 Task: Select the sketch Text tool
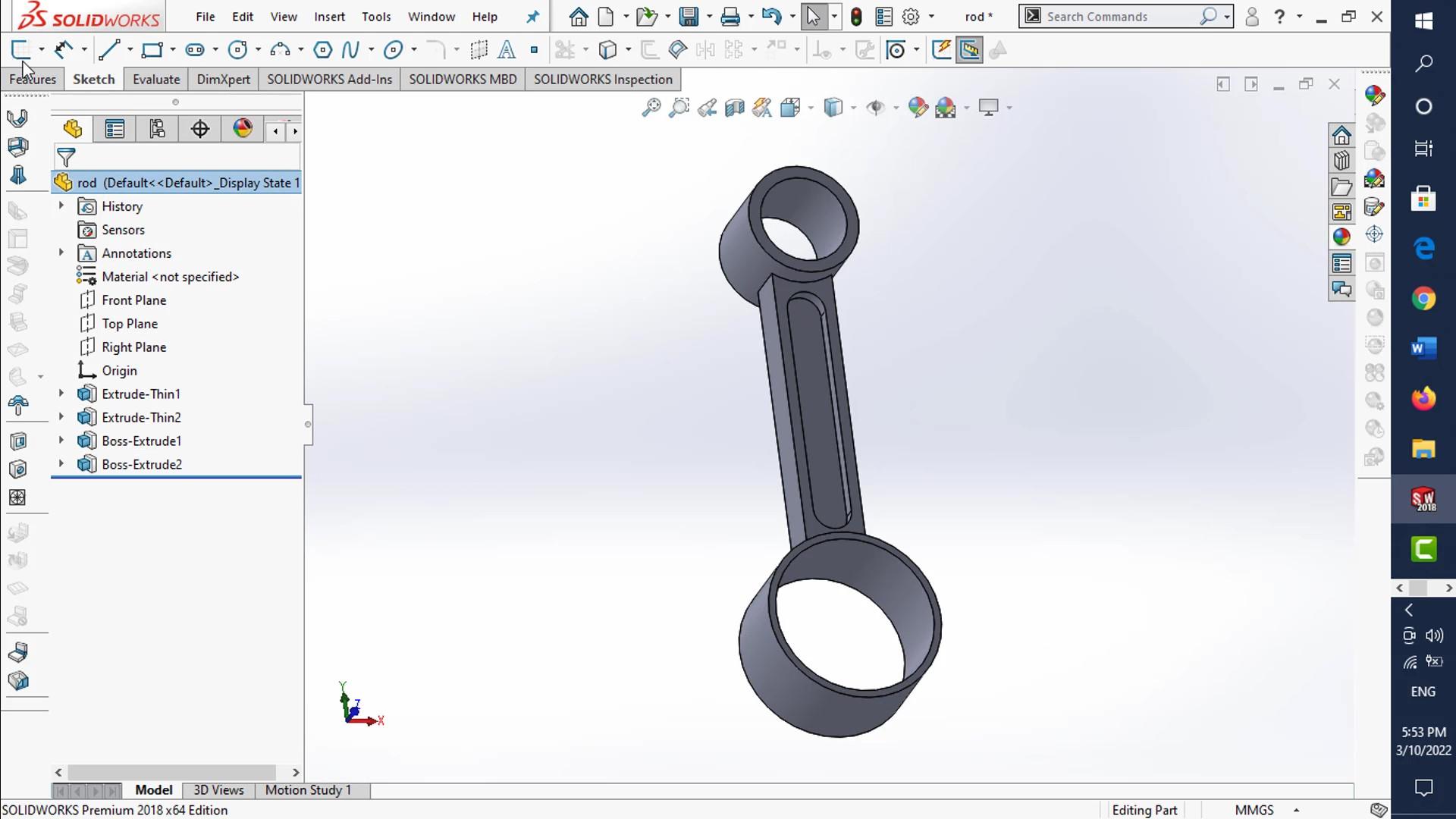[507, 49]
